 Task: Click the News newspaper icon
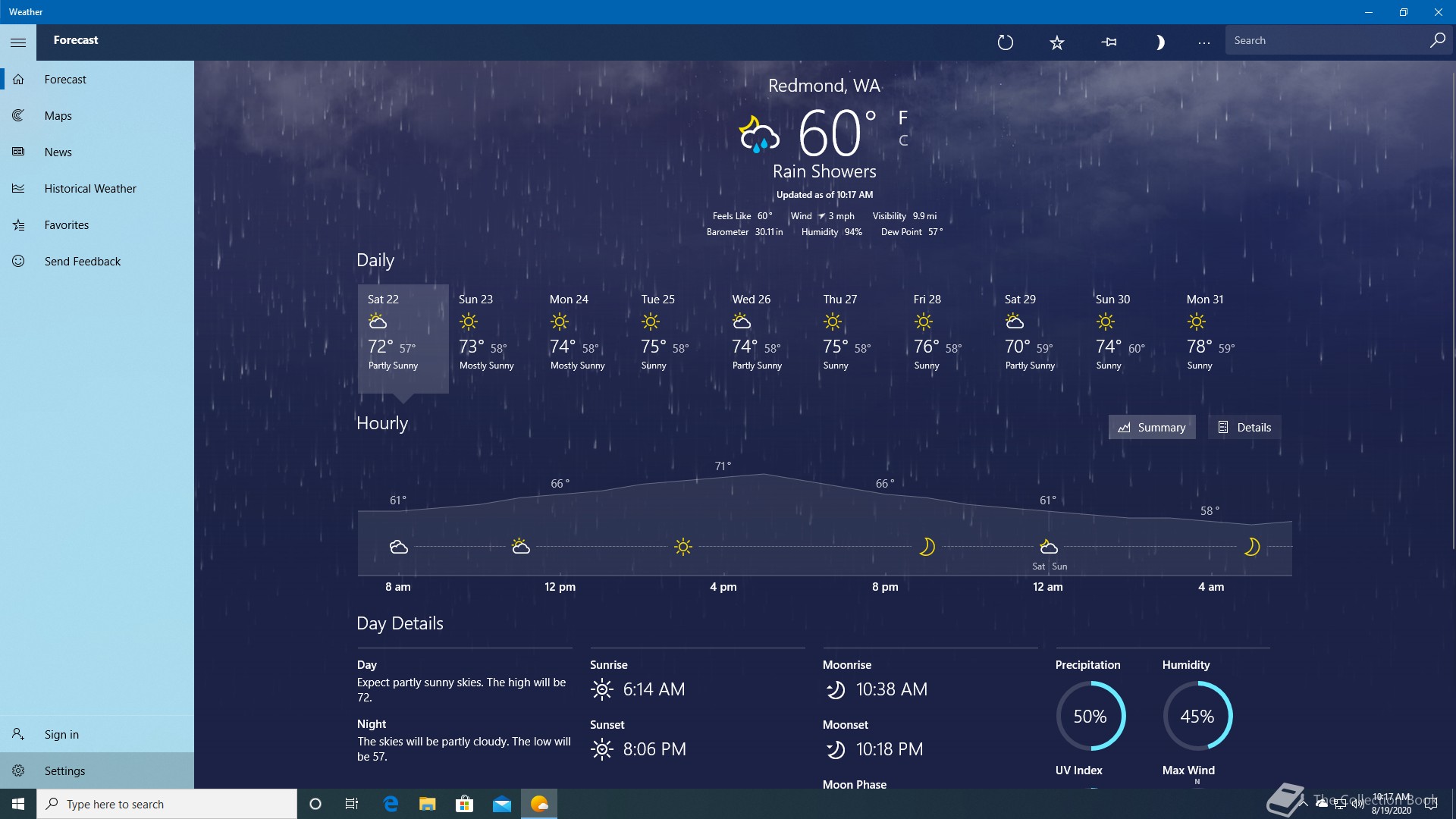(18, 152)
